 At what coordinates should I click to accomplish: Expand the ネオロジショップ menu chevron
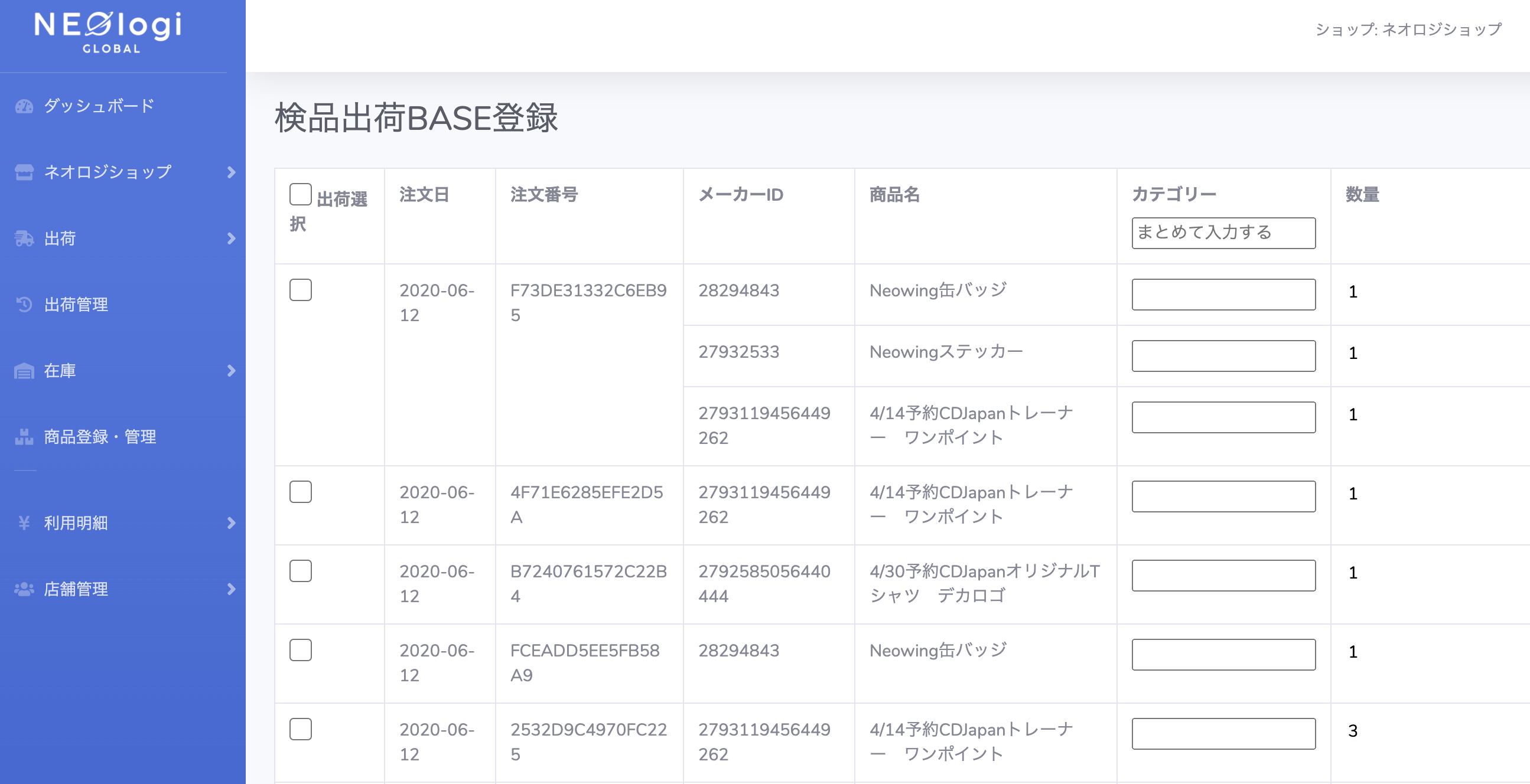coord(231,172)
